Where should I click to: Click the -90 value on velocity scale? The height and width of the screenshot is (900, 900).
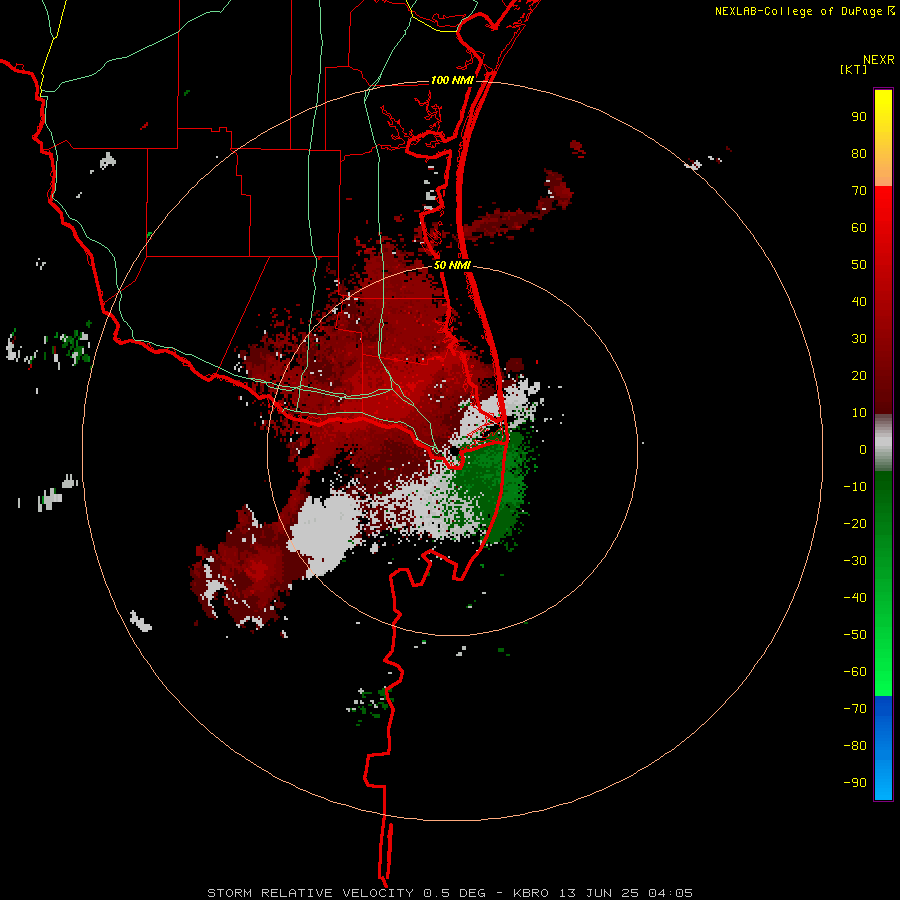855,783
